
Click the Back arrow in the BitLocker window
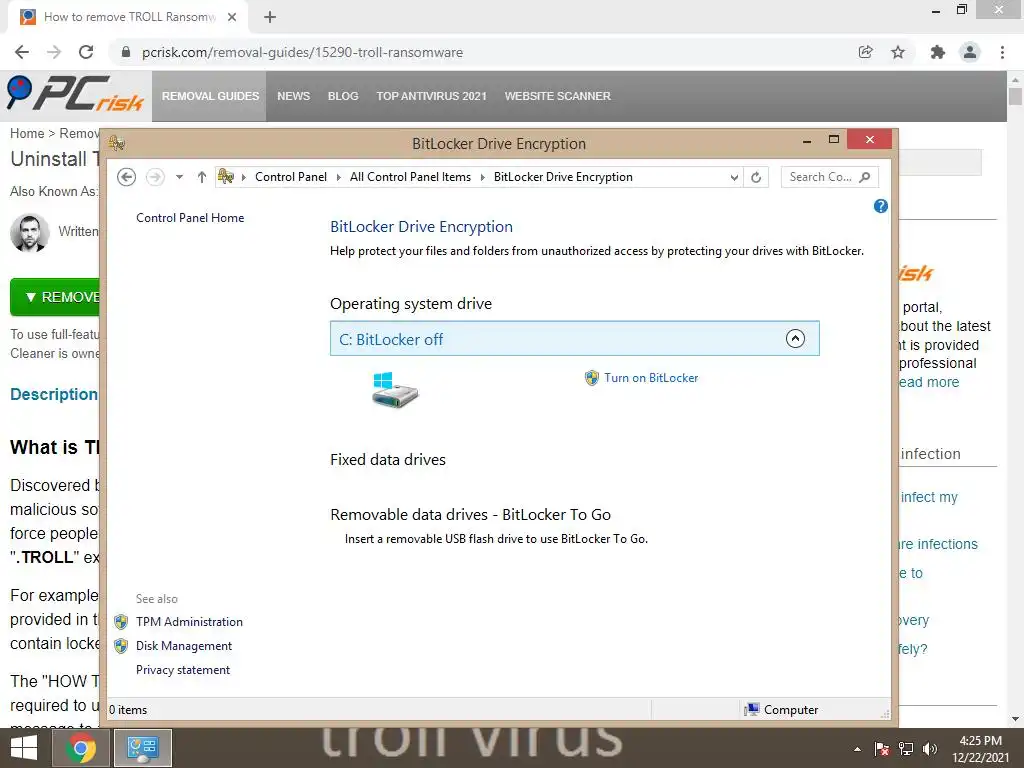tap(127, 177)
